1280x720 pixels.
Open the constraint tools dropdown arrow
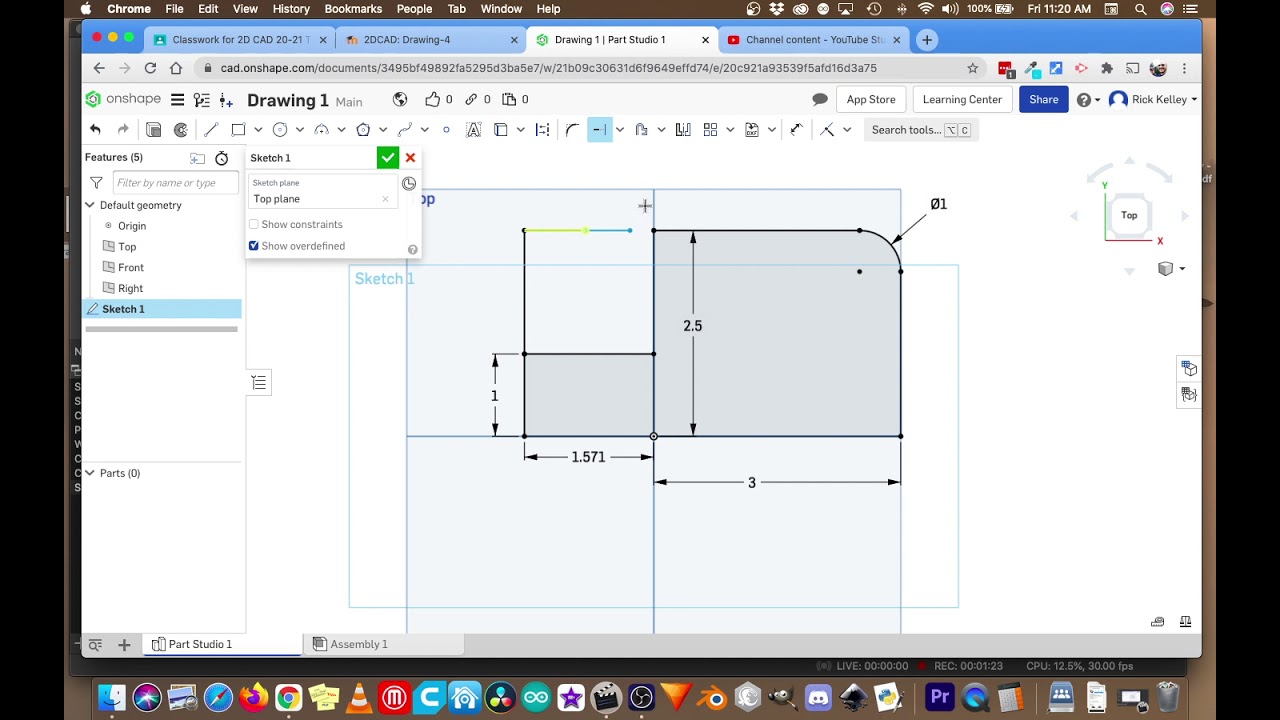pos(847,130)
